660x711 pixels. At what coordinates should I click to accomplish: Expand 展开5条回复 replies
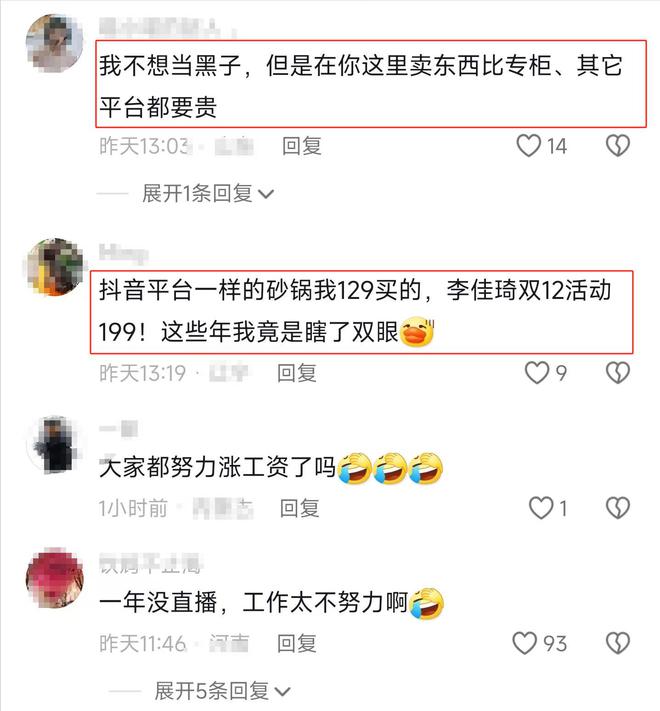(222, 691)
